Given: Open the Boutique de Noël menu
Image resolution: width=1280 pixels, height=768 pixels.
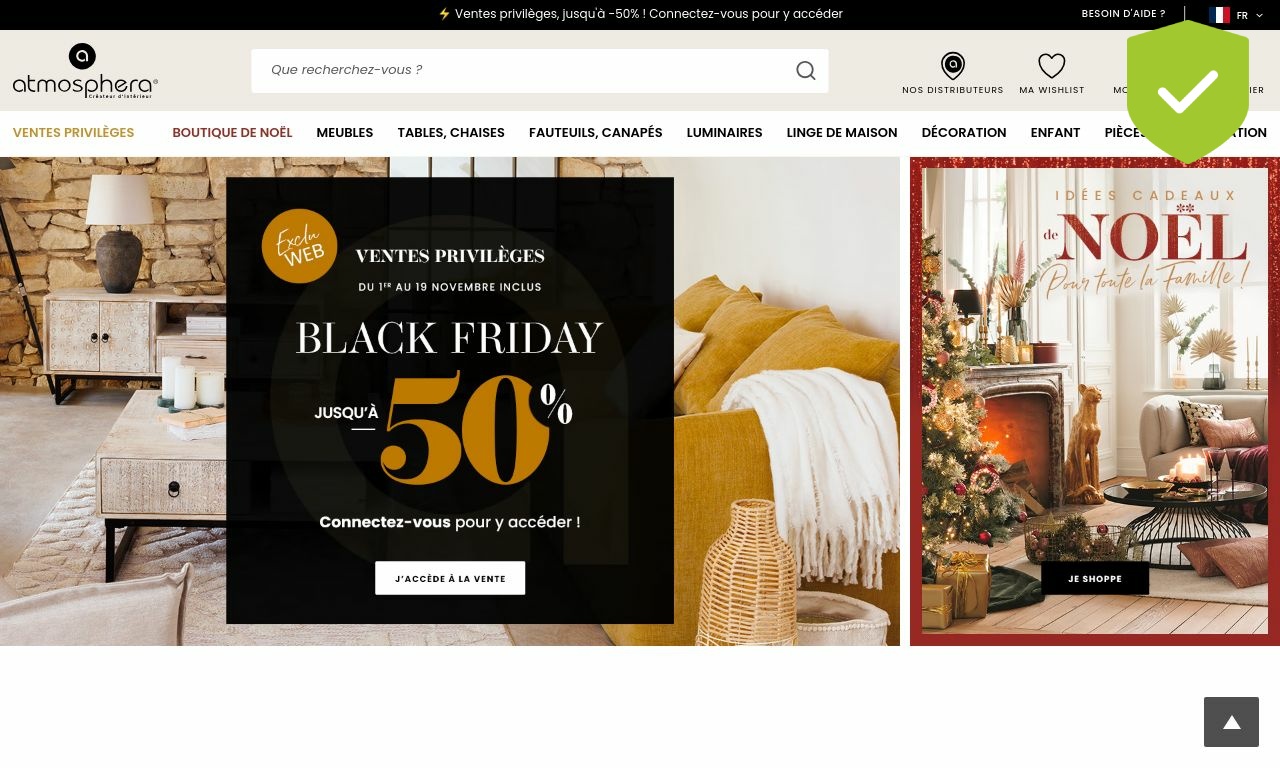Looking at the screenshot, I should tap(232, 132).
